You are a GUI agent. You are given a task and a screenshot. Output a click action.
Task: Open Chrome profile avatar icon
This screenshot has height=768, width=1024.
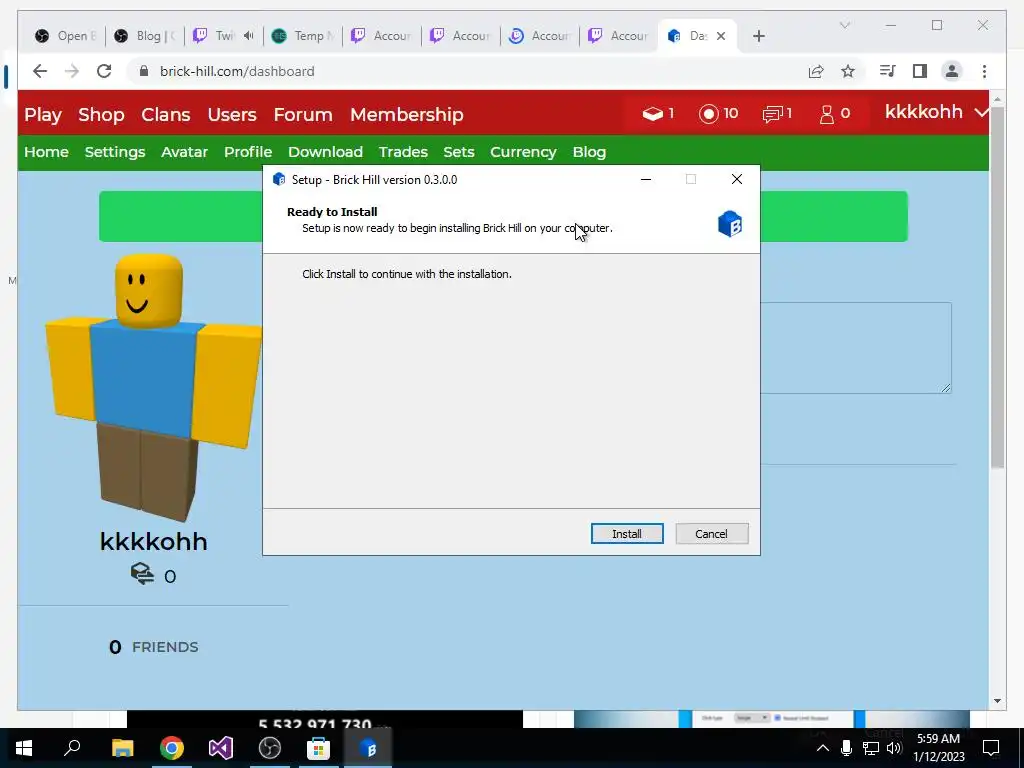(x=952, y=71)
